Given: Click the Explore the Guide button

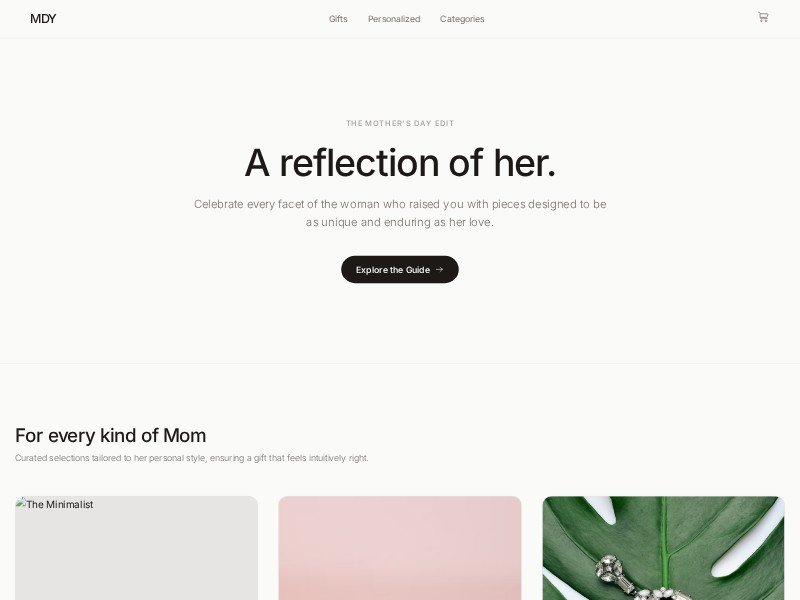Looking at the screenshot, I should click(x=399, y=269).
